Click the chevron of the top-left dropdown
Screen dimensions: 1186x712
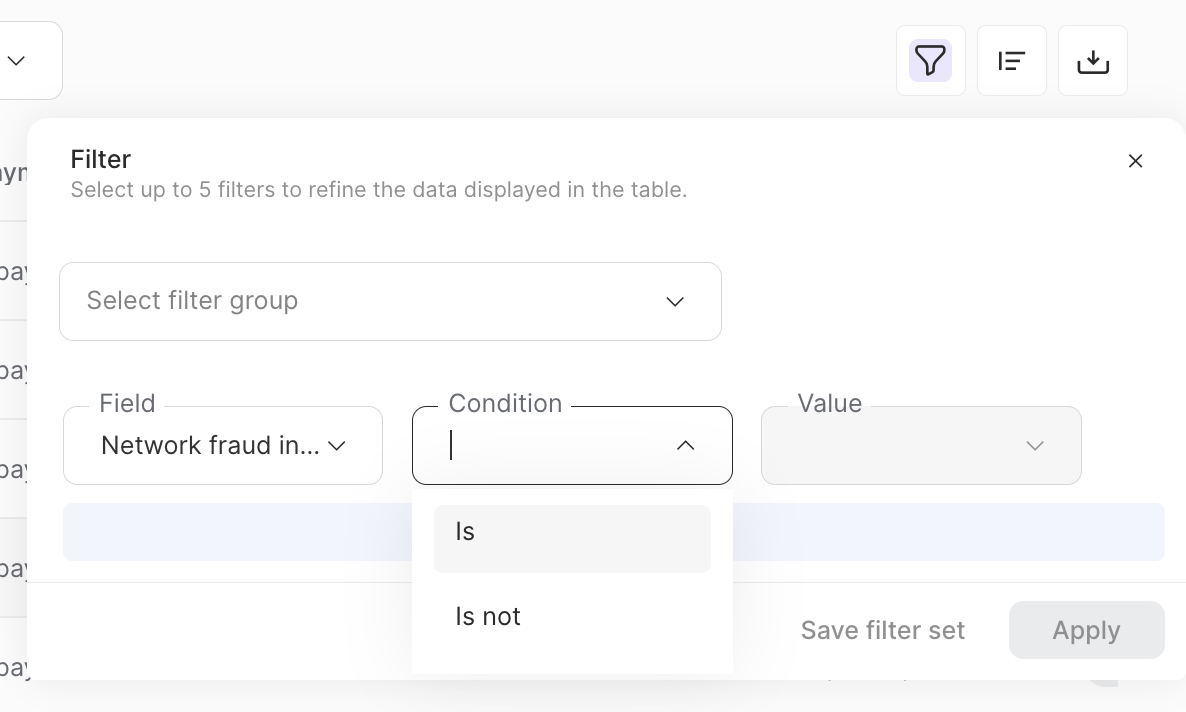17,61
